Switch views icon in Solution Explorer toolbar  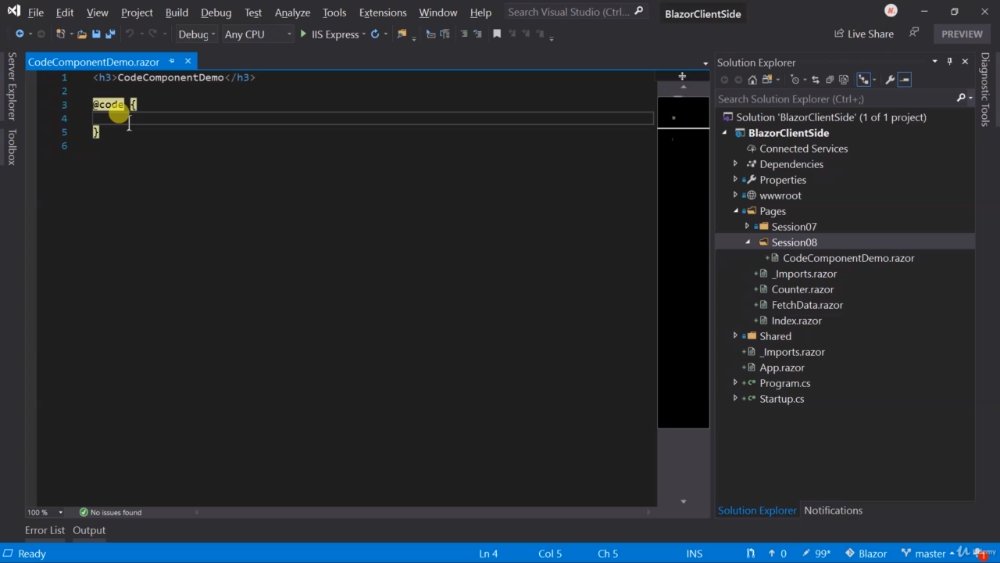pos(767,80)
